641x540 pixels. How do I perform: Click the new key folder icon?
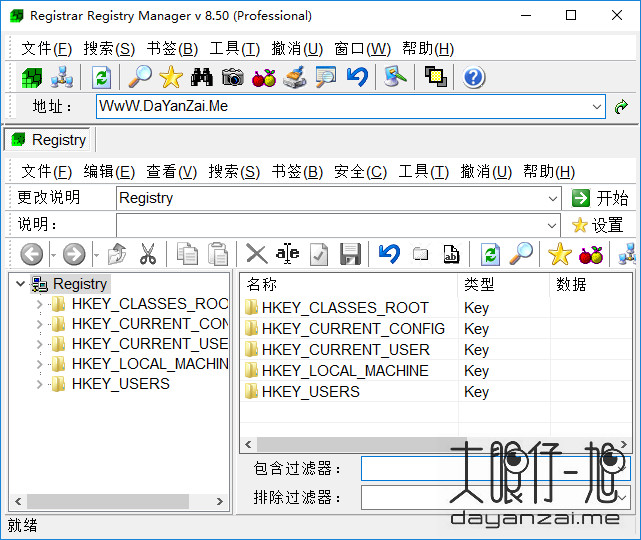coord(420,254)
